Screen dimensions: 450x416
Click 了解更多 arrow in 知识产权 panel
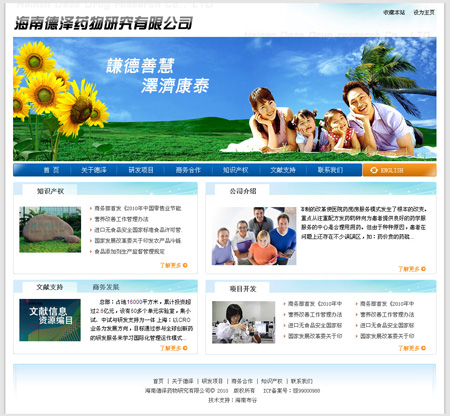(x=185, y=265)
